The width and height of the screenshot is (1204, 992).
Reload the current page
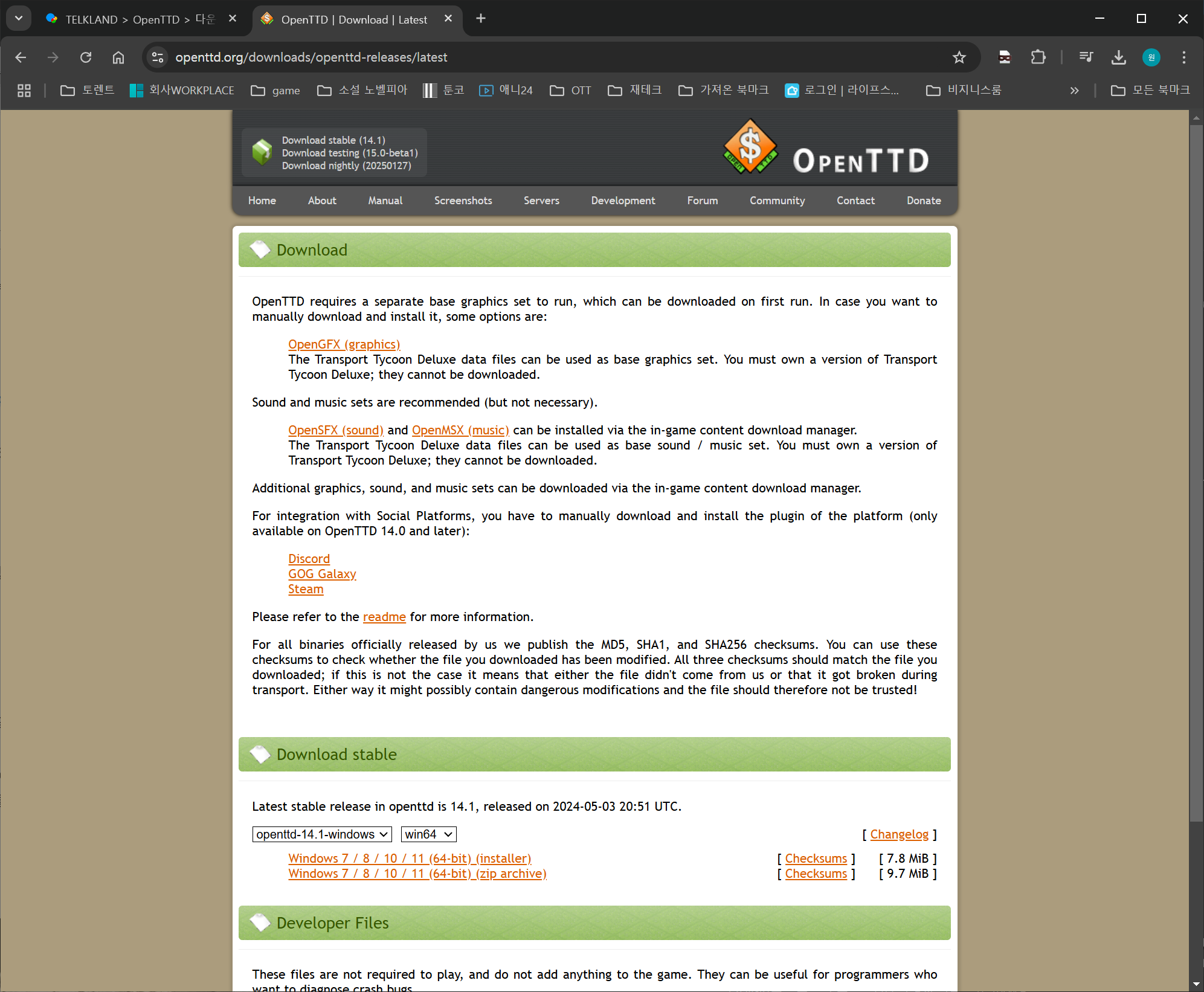pyautogui.click(x=86, y=57)
